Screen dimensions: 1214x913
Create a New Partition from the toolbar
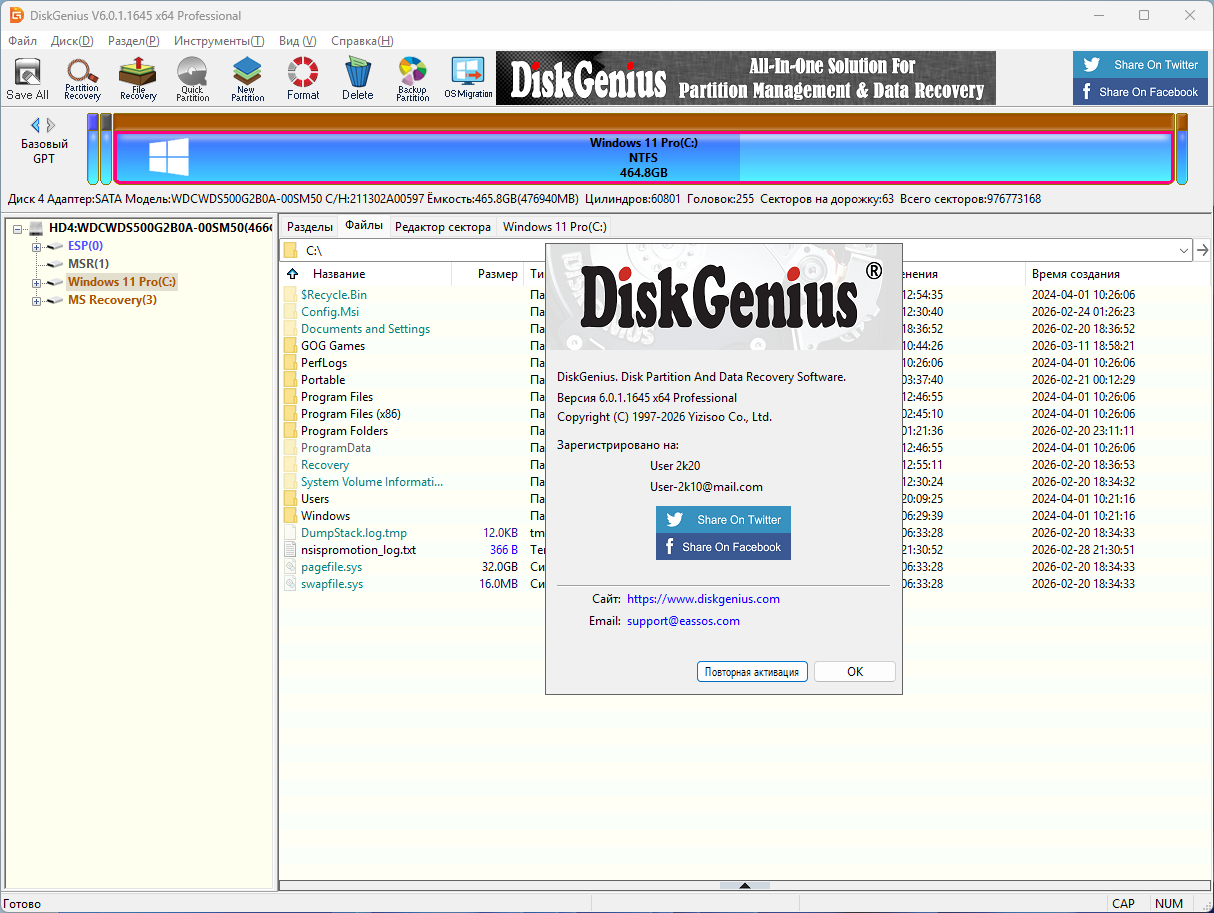(x=247, y=79)
